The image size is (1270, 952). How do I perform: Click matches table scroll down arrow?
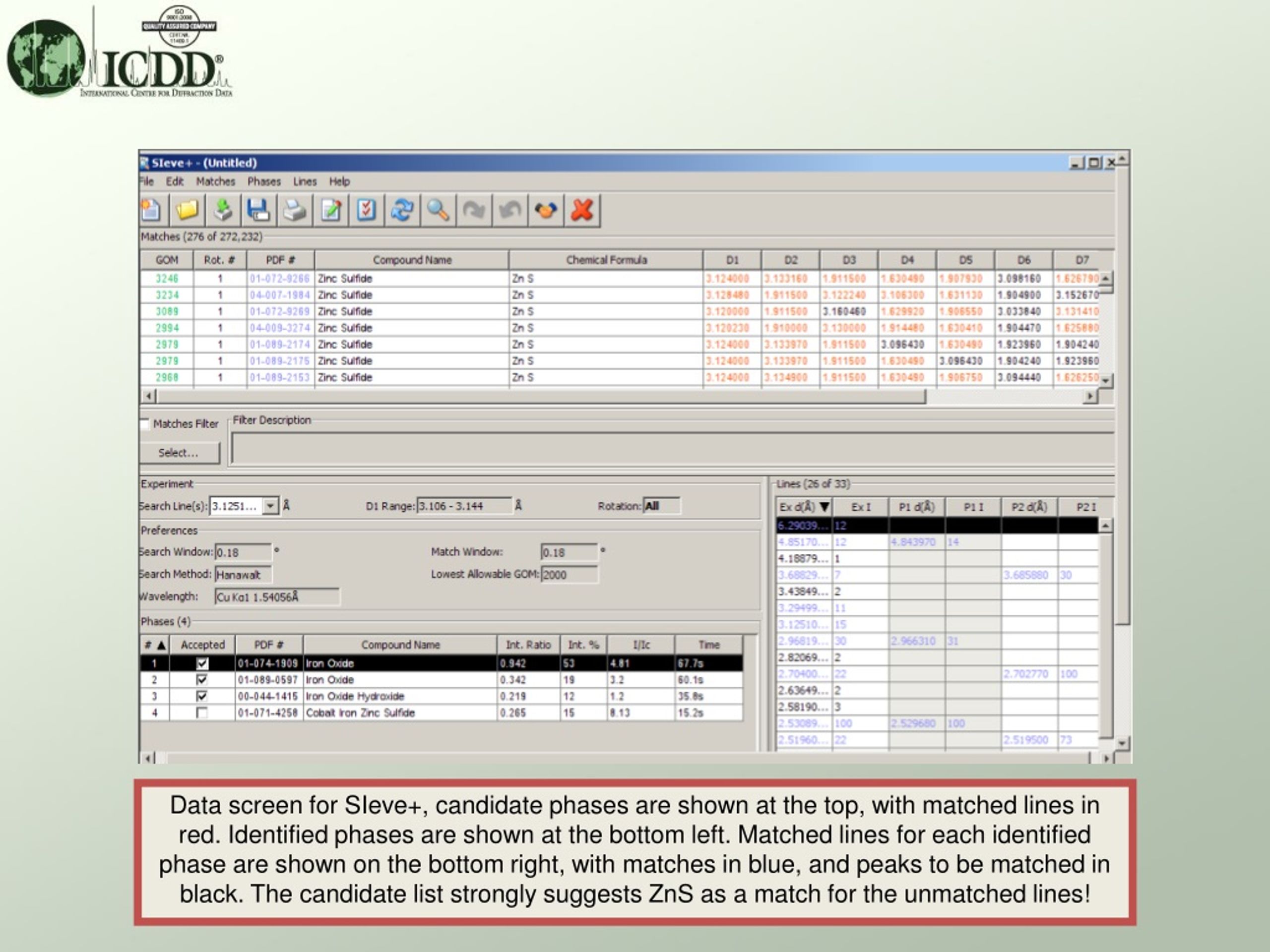point(1106,380)
